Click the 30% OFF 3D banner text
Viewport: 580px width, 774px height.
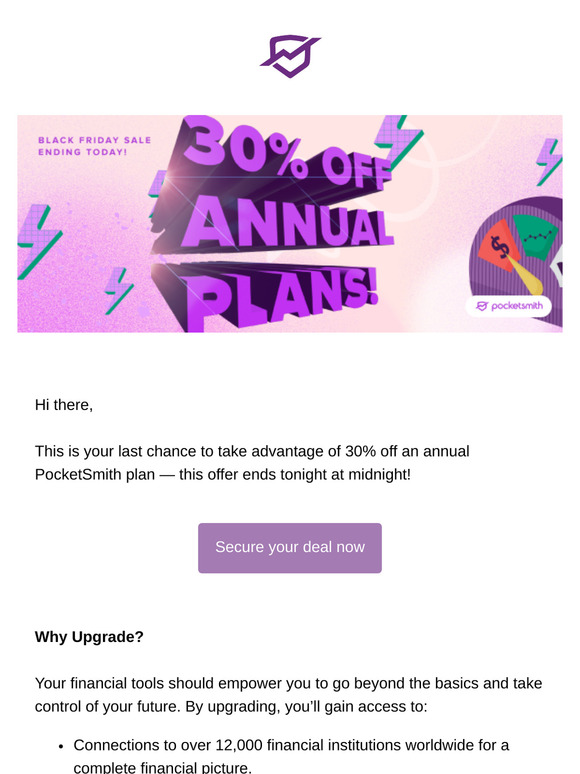[x=286, y=152]
